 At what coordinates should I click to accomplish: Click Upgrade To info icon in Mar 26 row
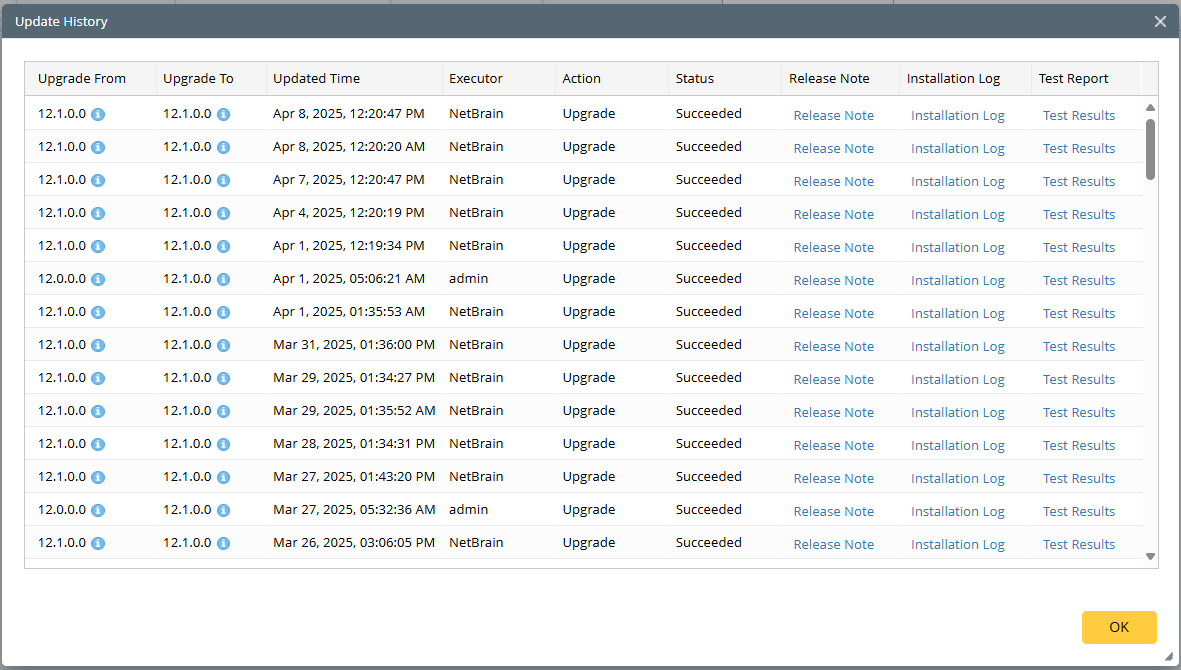click(x=223, y=543)
